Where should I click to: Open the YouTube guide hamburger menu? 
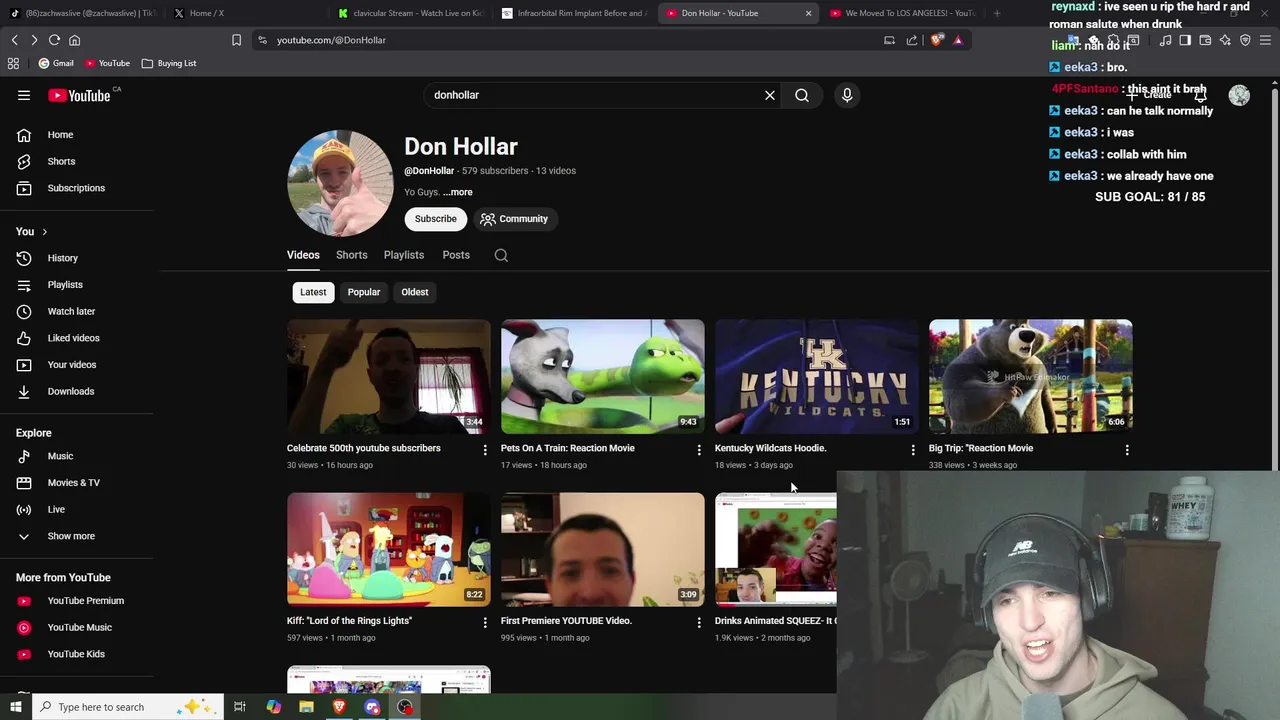(24, 95)
